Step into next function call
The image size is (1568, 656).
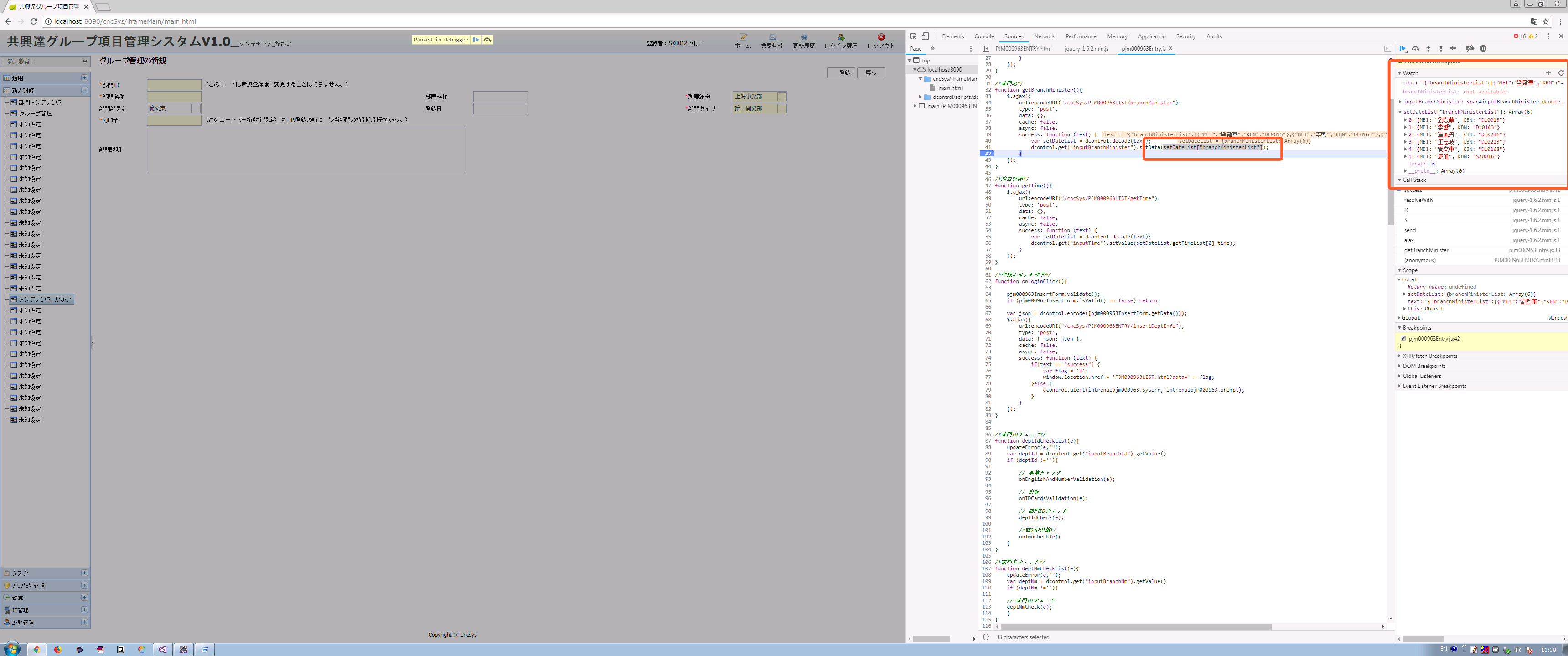(1428, 49)
